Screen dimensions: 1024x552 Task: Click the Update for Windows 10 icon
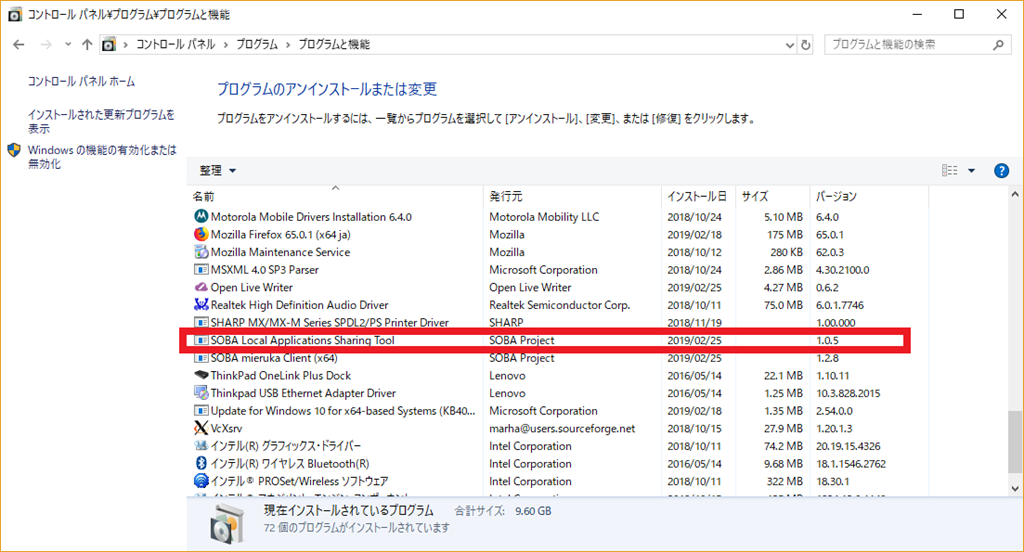click(201, 410)
